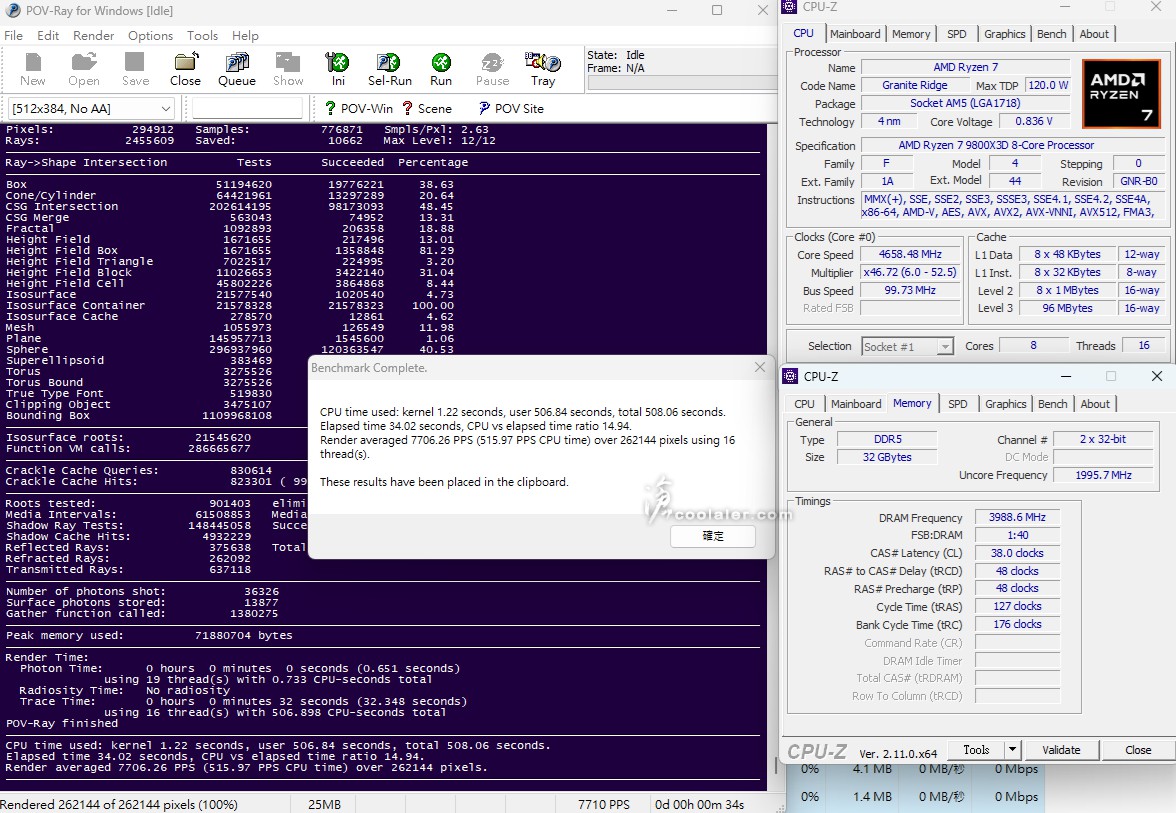Click the Max TDP value 120.0 W
This screenshot has height=813, width=1176.
click(1048, 85)
